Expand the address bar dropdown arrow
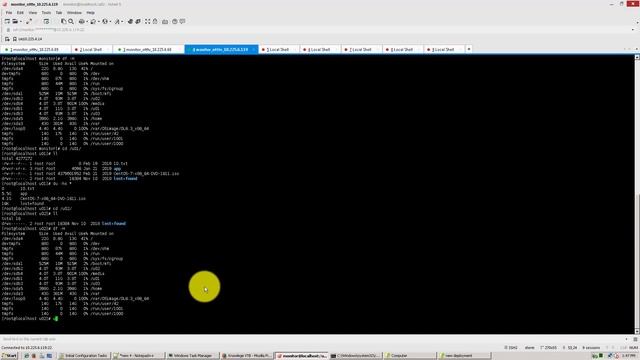 [633, 30]
